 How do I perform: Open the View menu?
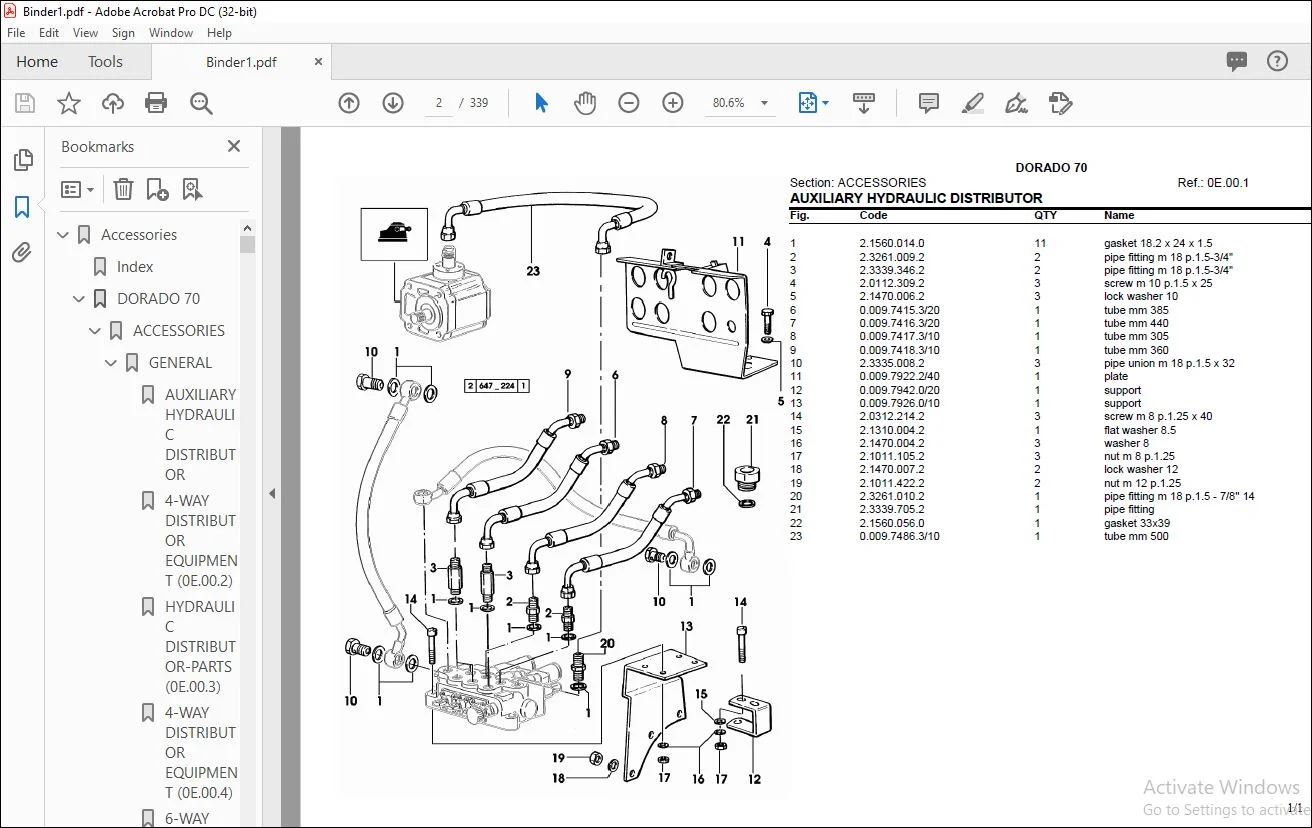[86, 33]
